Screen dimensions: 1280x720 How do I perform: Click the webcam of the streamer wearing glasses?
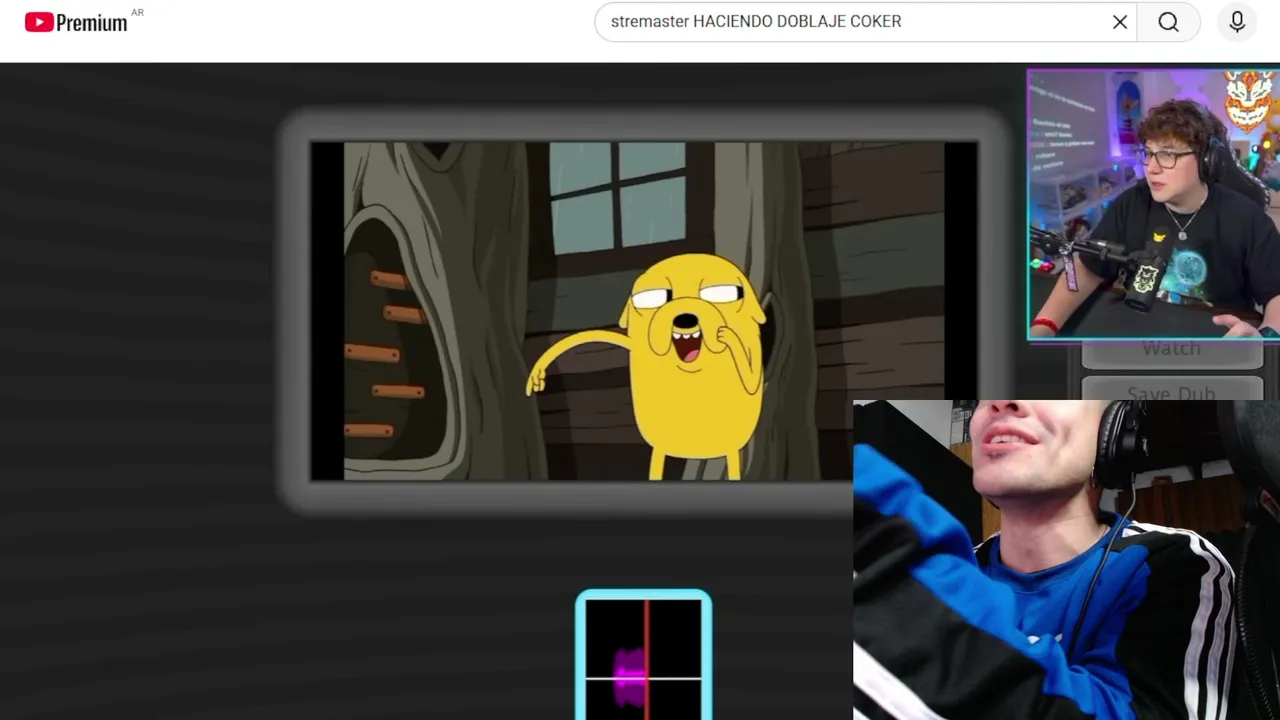coord(1153,205)
